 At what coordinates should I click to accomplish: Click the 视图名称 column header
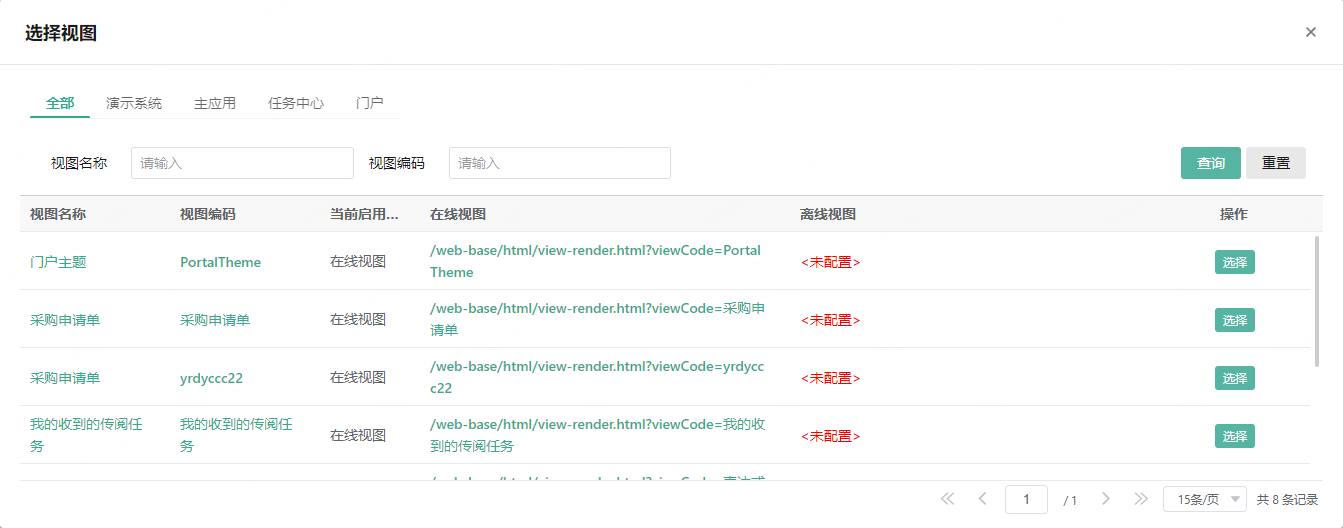[x=58, y=214]
